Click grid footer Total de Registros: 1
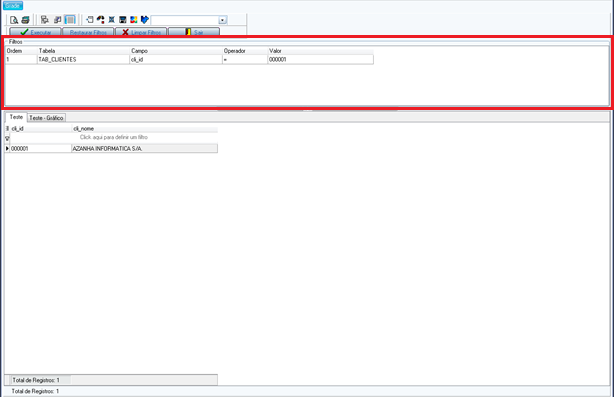The height and width of the screenshot is (397, 616). point(36,380)
